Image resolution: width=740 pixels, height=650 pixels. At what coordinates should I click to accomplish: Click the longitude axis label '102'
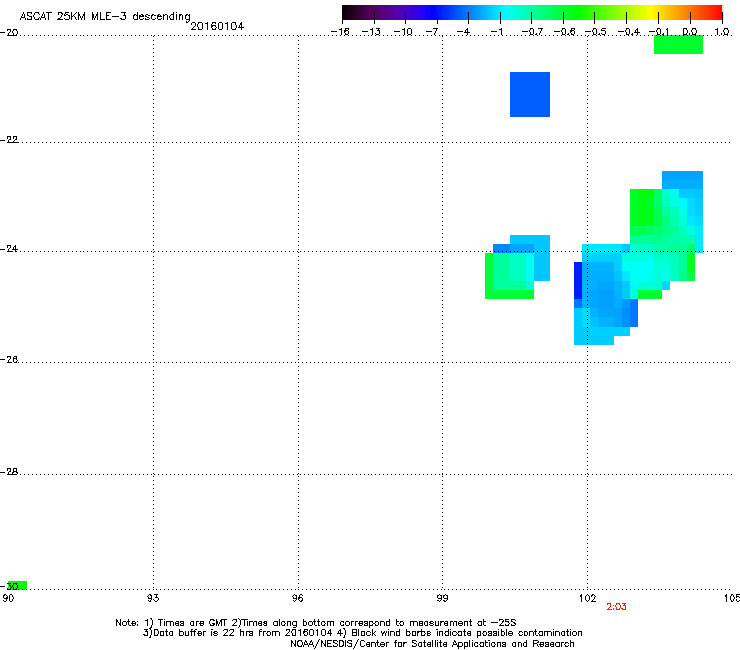click(x=587, y=599)
